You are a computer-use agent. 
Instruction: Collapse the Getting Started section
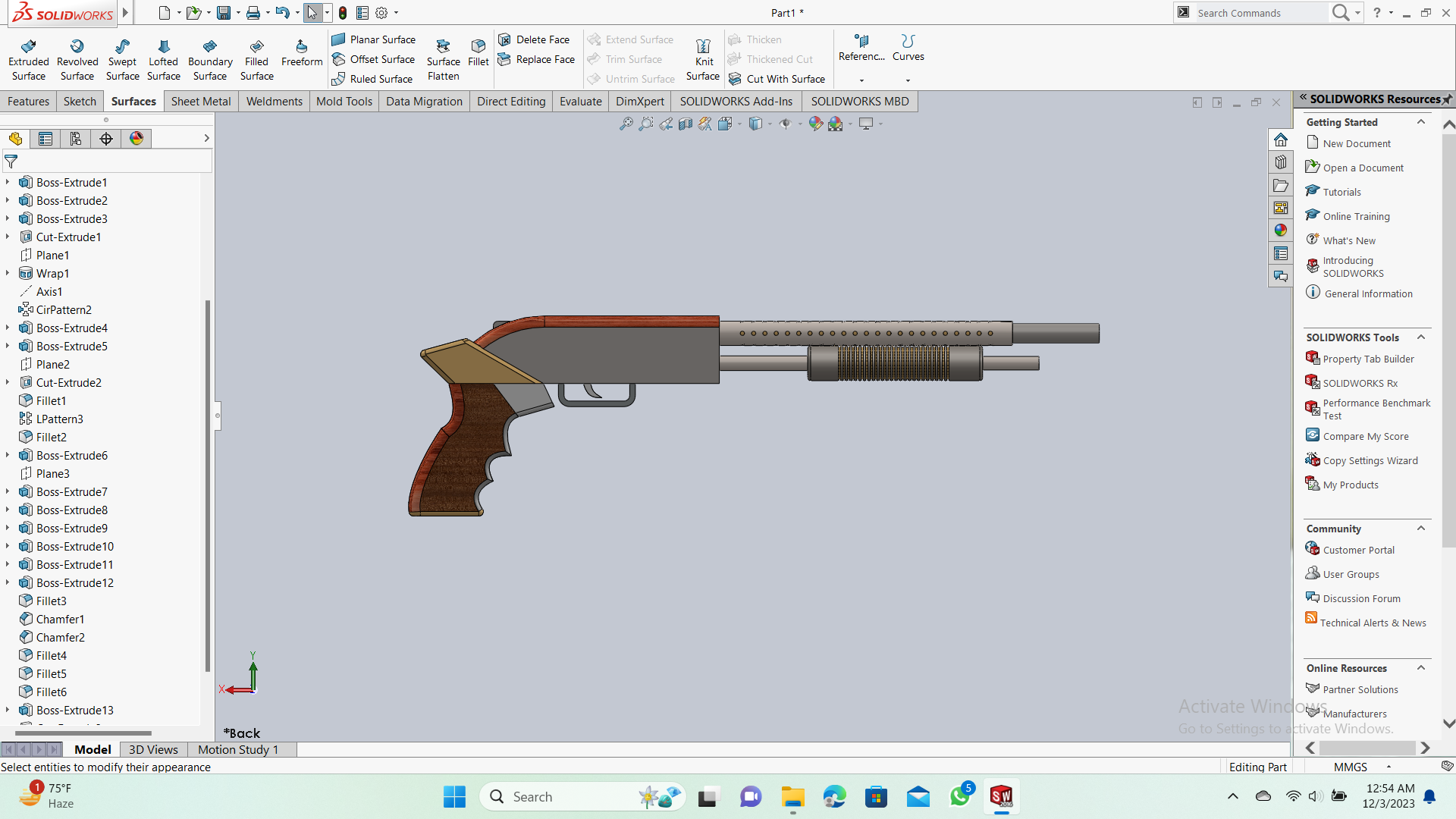coord(1421,122)
